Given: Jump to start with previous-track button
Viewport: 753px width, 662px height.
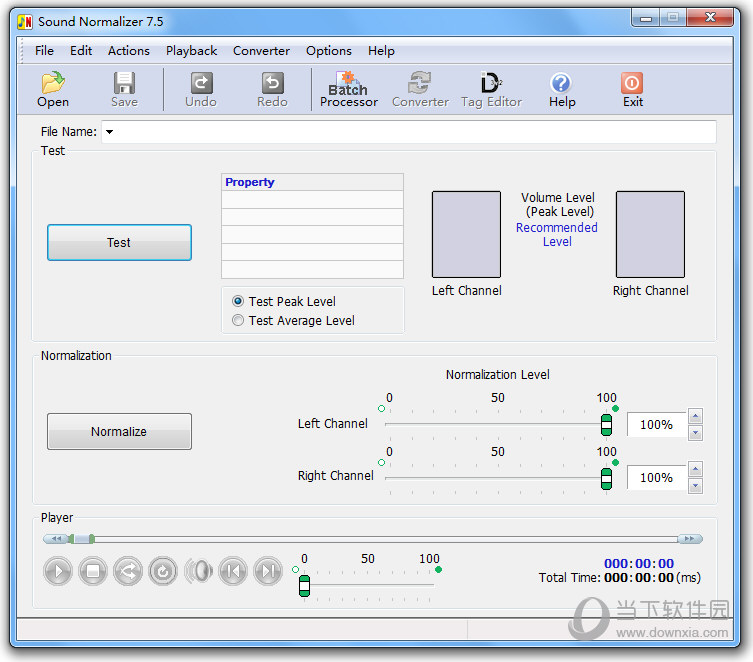Looking at the screenshot, I should pos(233,571).
